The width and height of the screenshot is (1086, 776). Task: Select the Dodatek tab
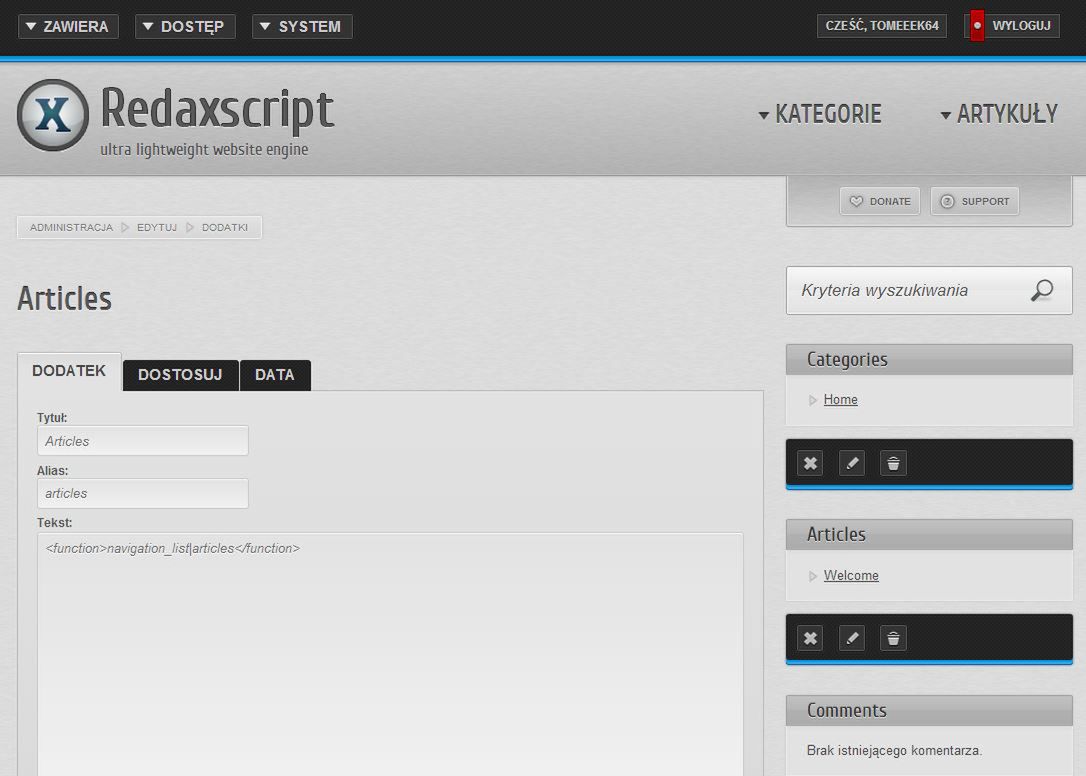pyautogui.click(x=69, y=371)
